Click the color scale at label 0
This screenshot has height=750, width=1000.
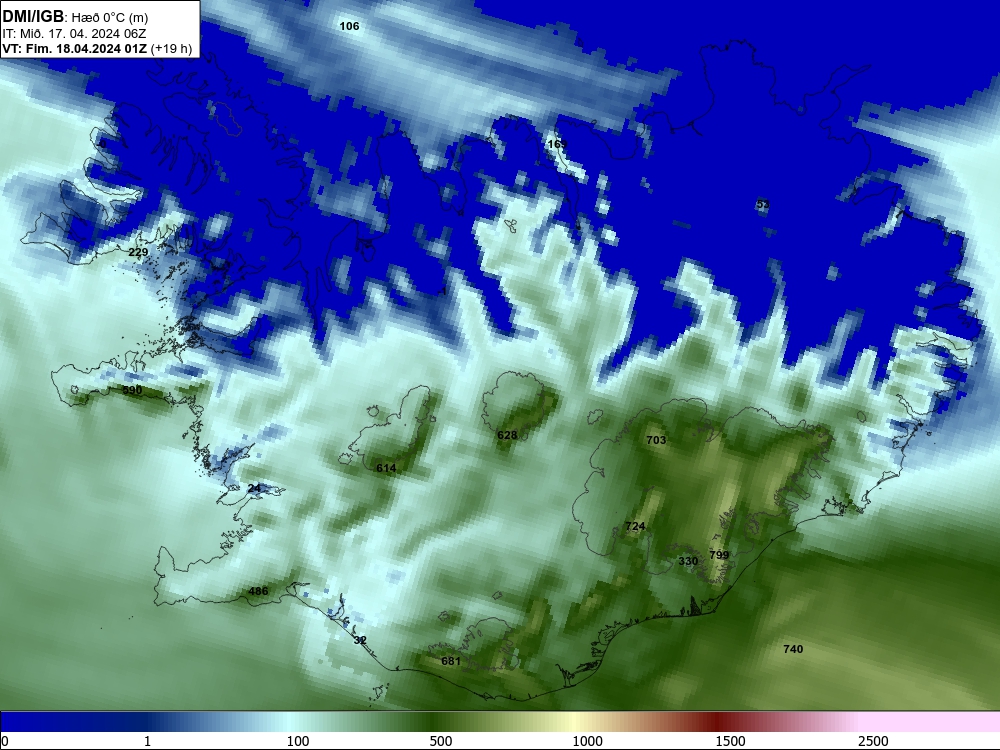point(4,741)
